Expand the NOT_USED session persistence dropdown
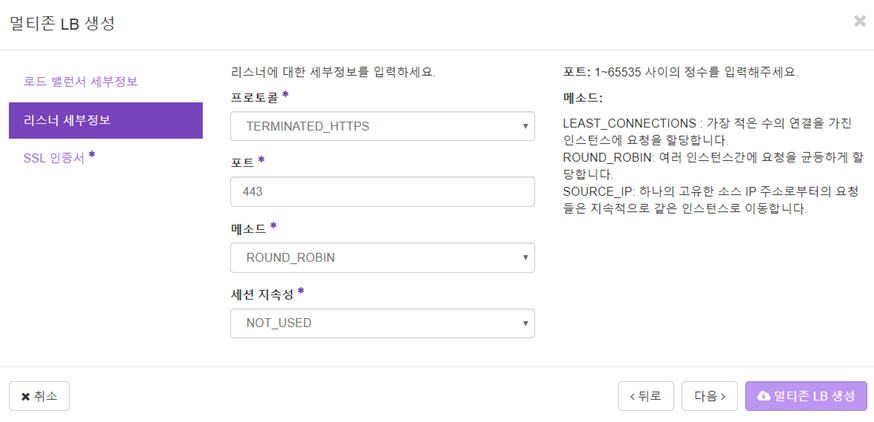This screenshot has width=874, height=422. 382,323
